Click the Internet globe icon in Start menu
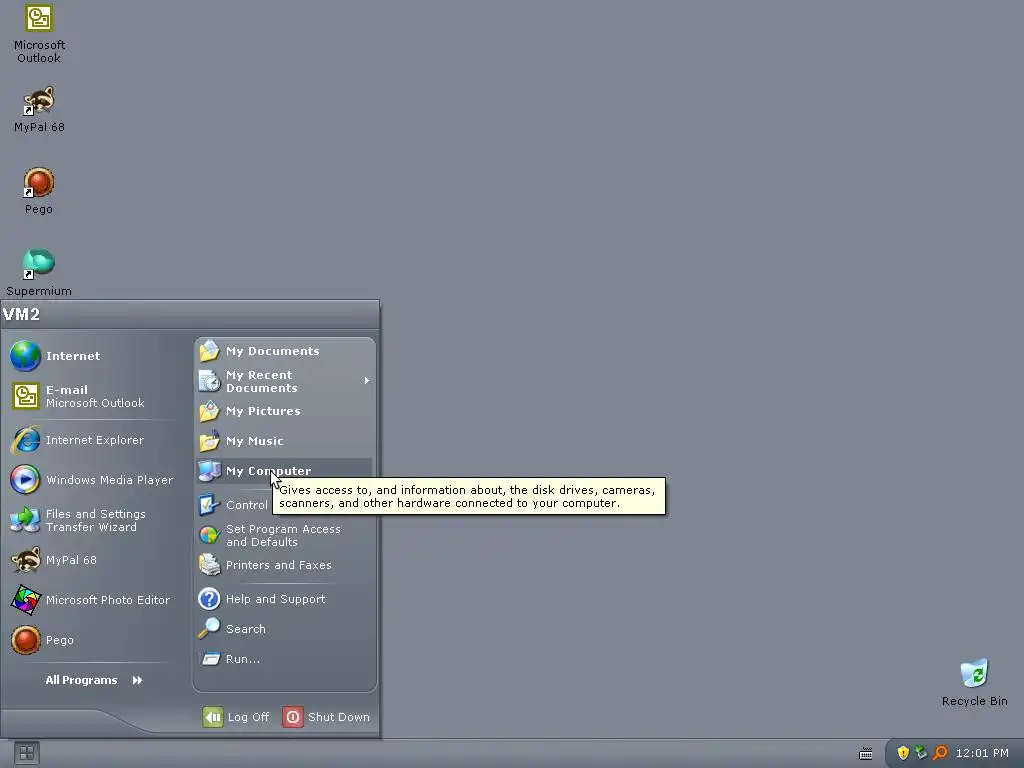Screen dimensions: 1024x768 point(25,356)
